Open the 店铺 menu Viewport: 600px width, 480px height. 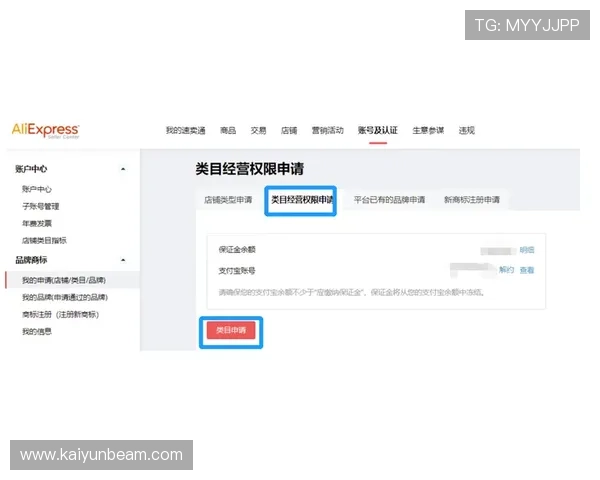pyautogui.click(x=289, y=131)
